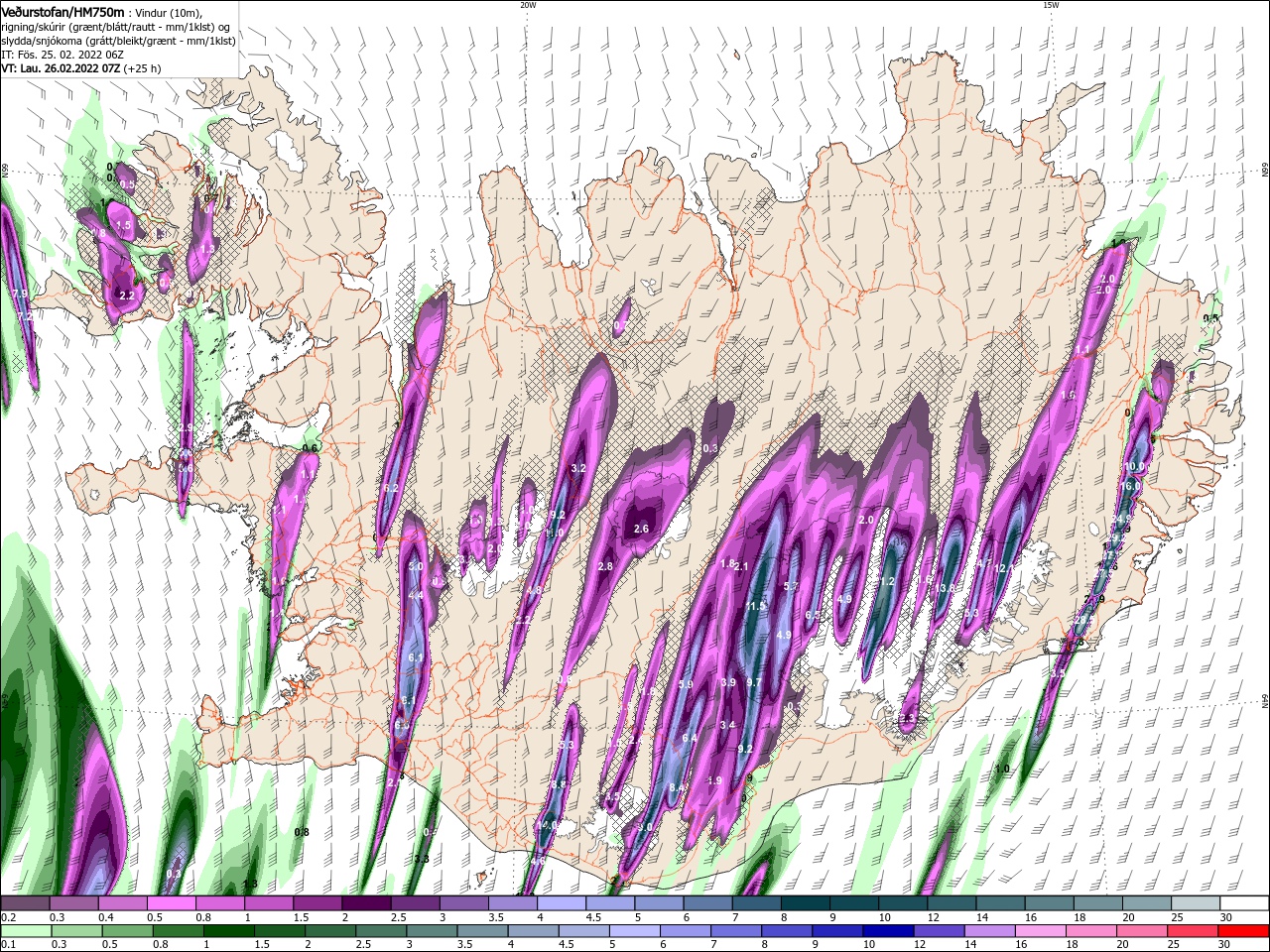Screen dimensions: 1270x952
Task: Select the 'VT: Lau. 26.02.2022 07Z' valid time
Action: [x=61, y=68]
